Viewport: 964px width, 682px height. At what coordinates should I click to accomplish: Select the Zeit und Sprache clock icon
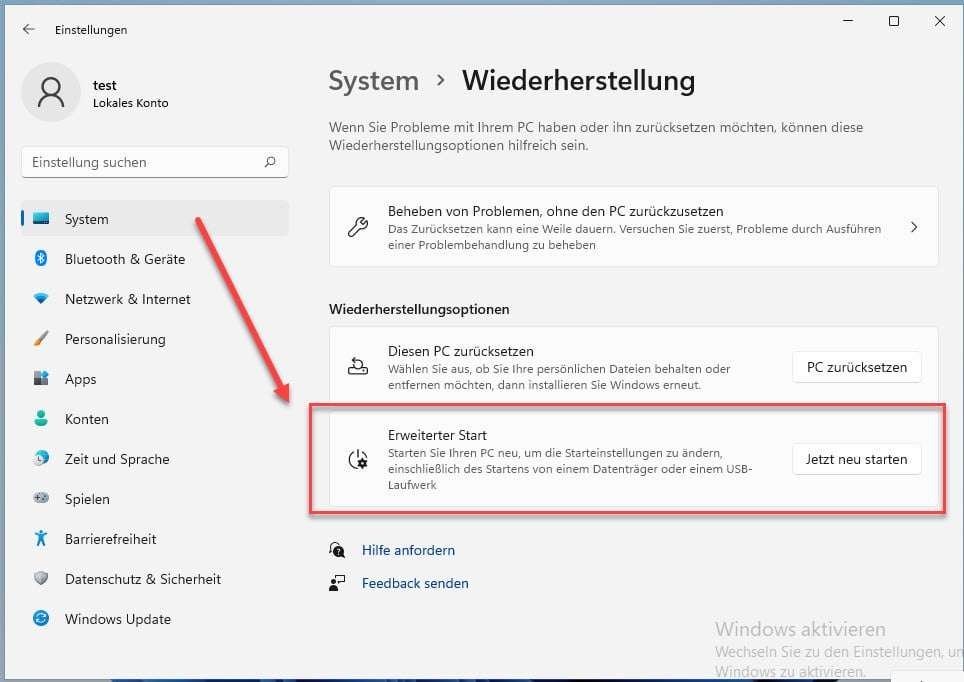pyautogui.click(x=40, y=459)
